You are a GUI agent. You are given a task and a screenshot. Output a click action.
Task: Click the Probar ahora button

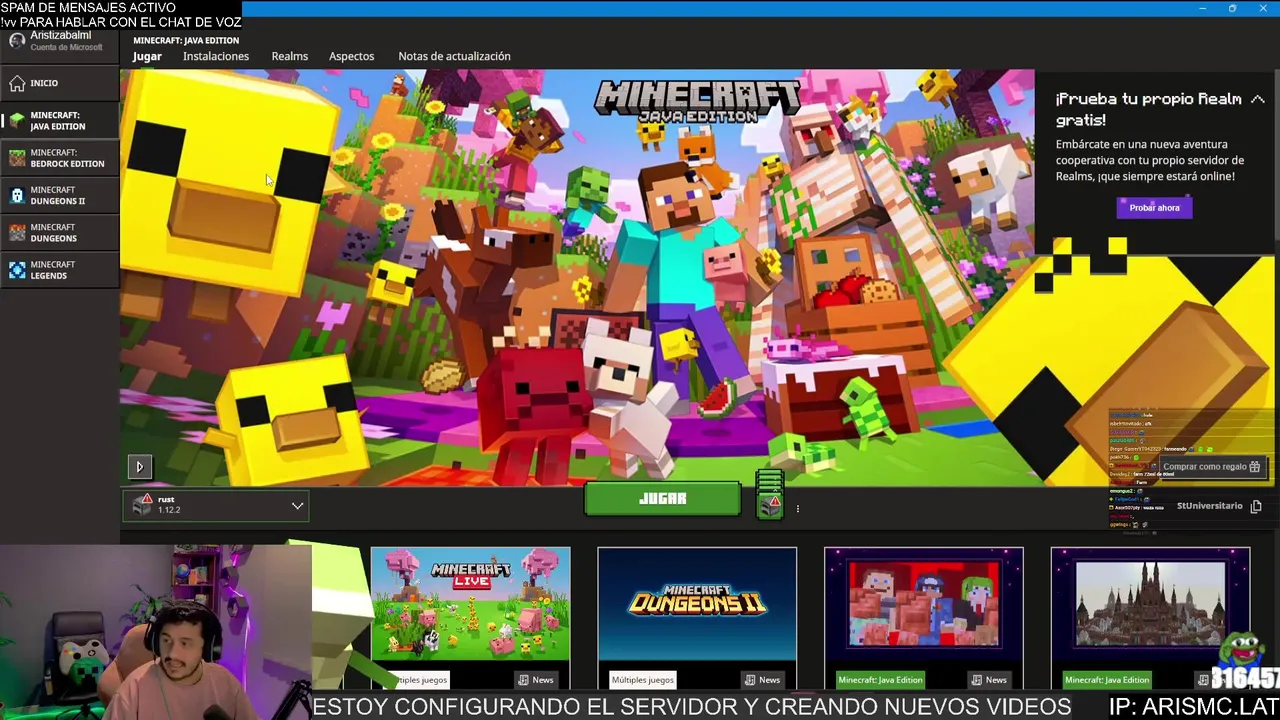coord(1154,208)
